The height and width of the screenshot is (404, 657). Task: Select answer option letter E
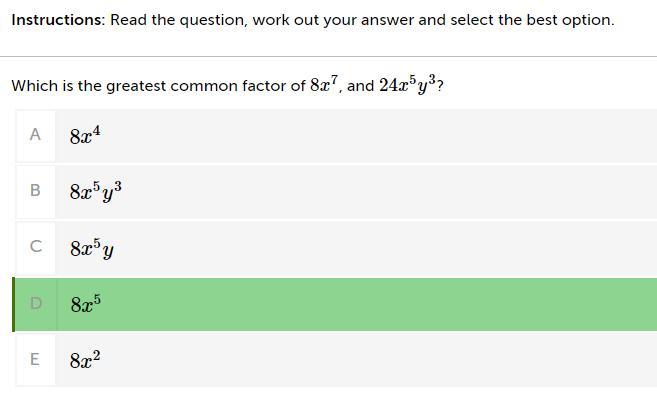(35, 360)
